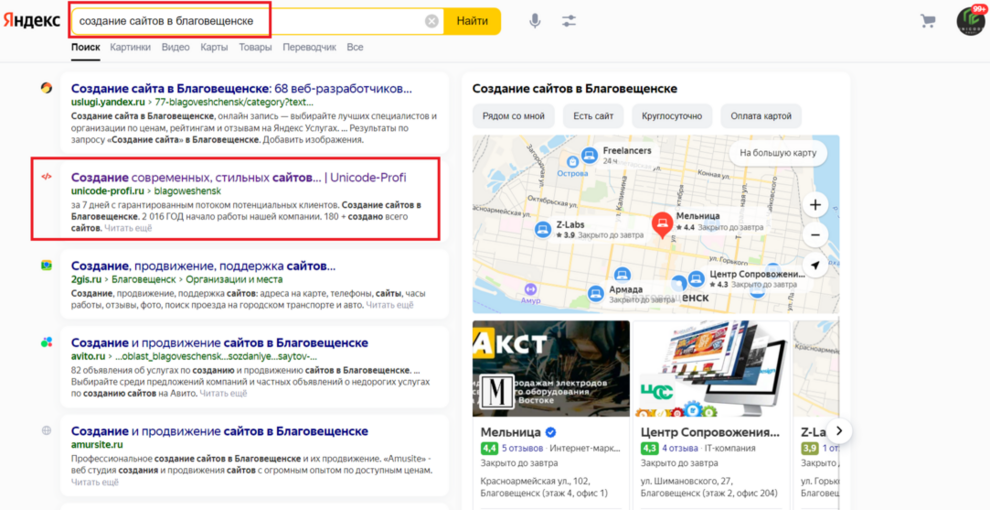Screen dimensions: 990x510
Task: Open Создание, продвижение, поддержка сайтов result
Action: tap(203, 266)
